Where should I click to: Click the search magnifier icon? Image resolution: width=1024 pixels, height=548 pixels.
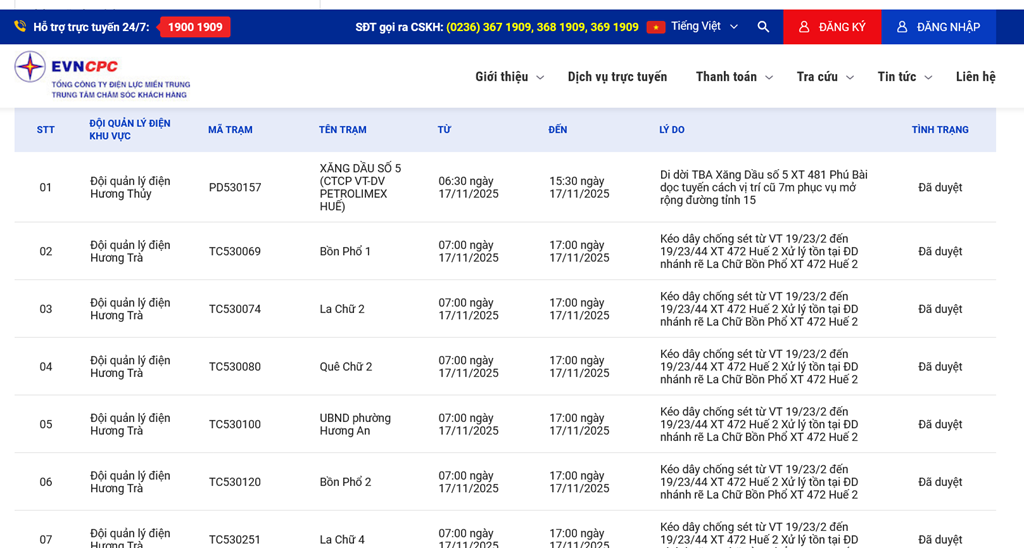tap(763, 27)
